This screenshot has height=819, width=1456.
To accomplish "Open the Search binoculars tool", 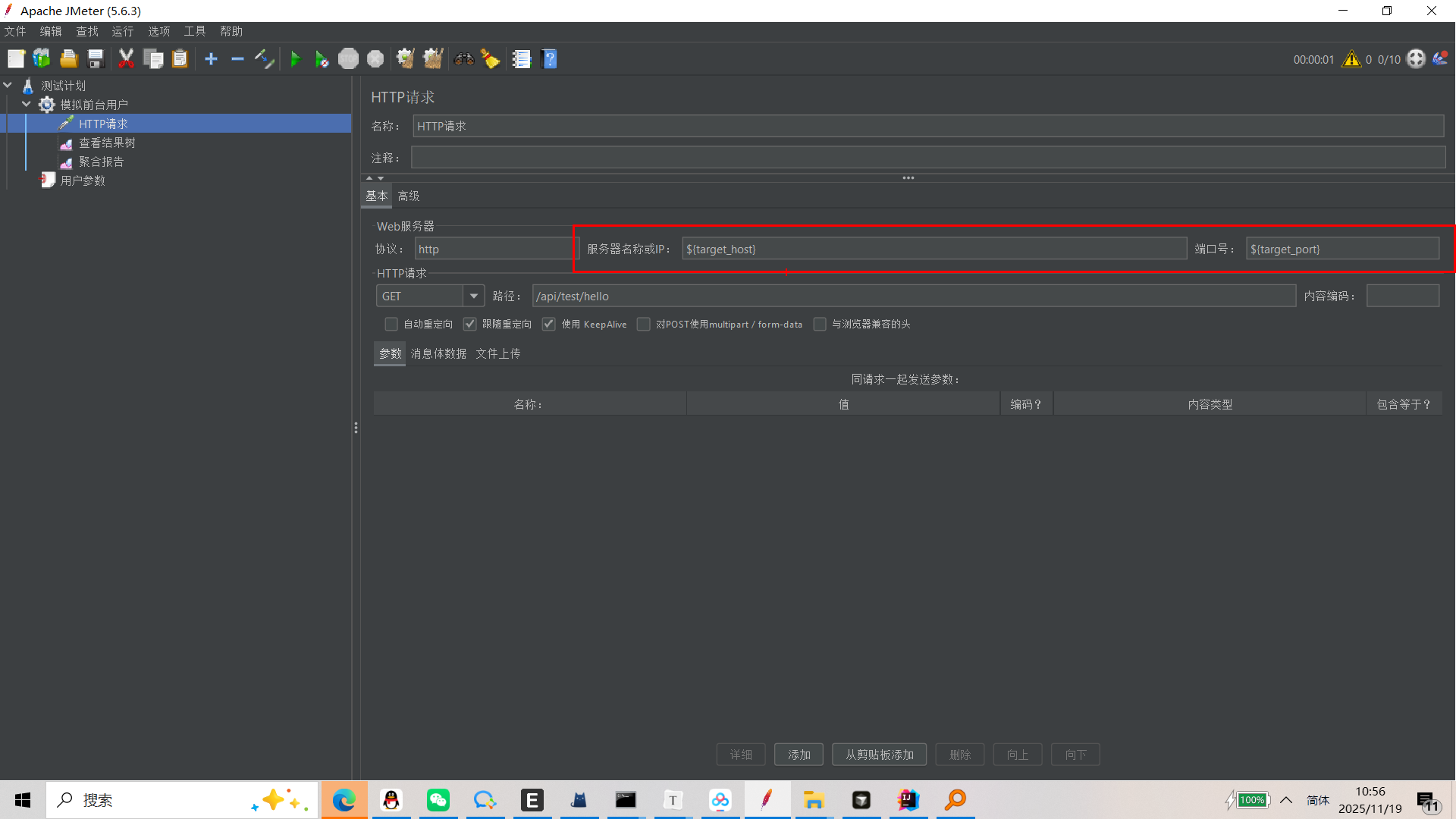I will (463, 59).
